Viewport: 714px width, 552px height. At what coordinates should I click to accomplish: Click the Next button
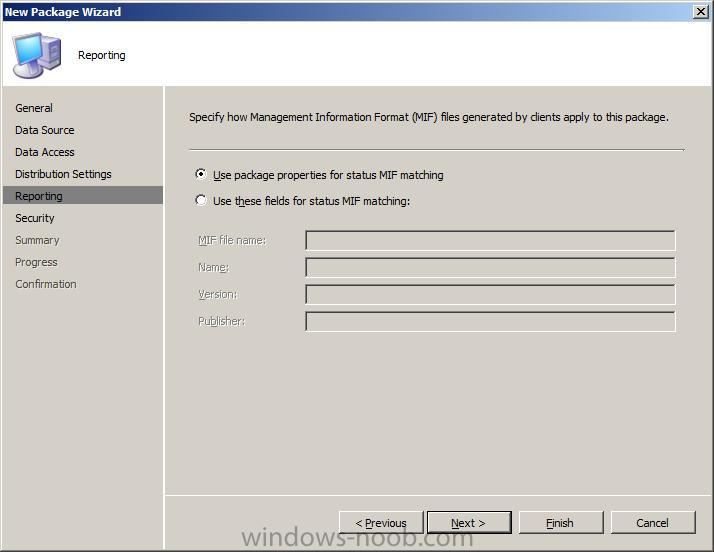(469, 522)
